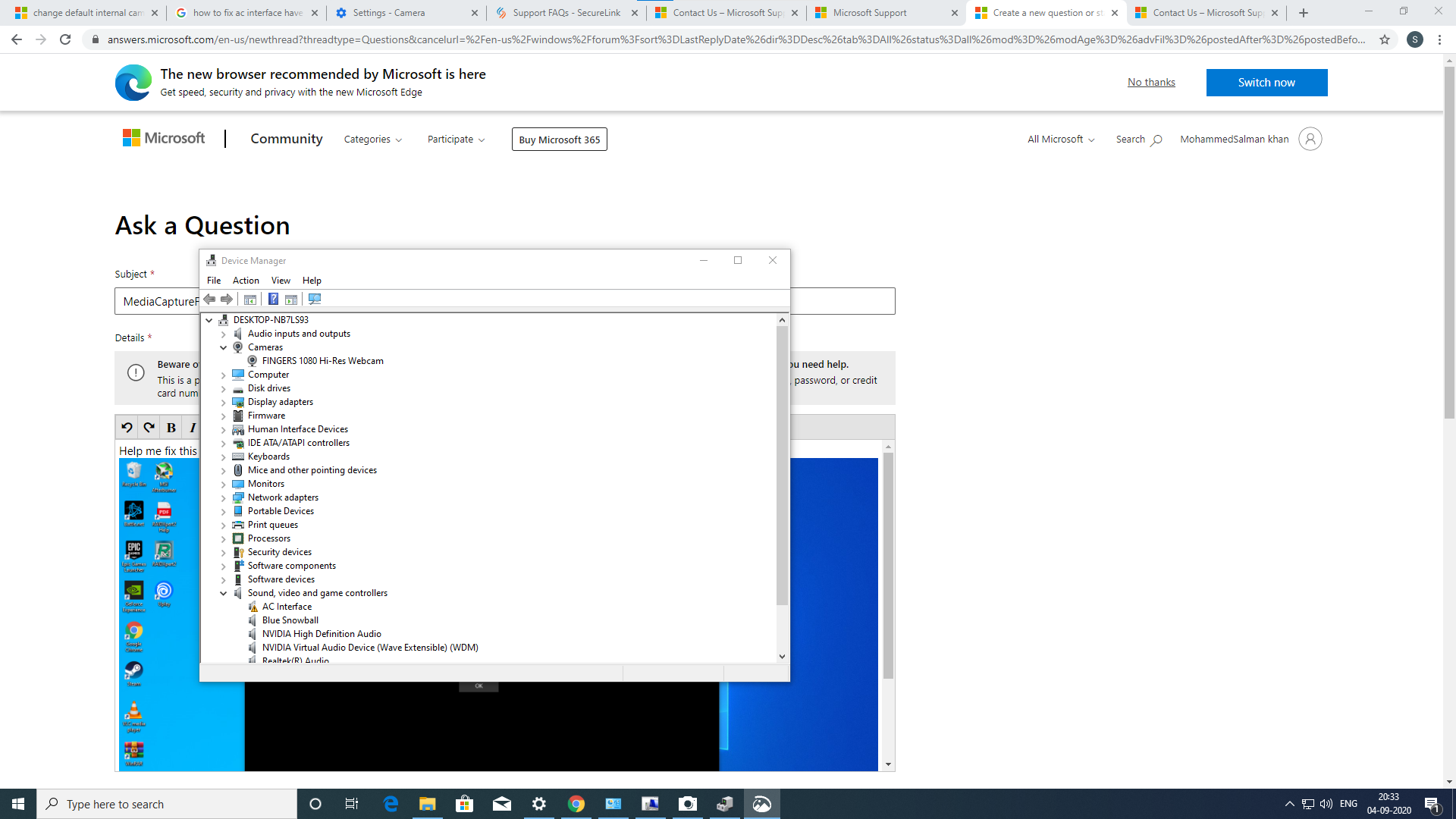The image size is (1456, 819).
Task: Open Help menu in Device Manager
Action: click(x=312, y=281)
